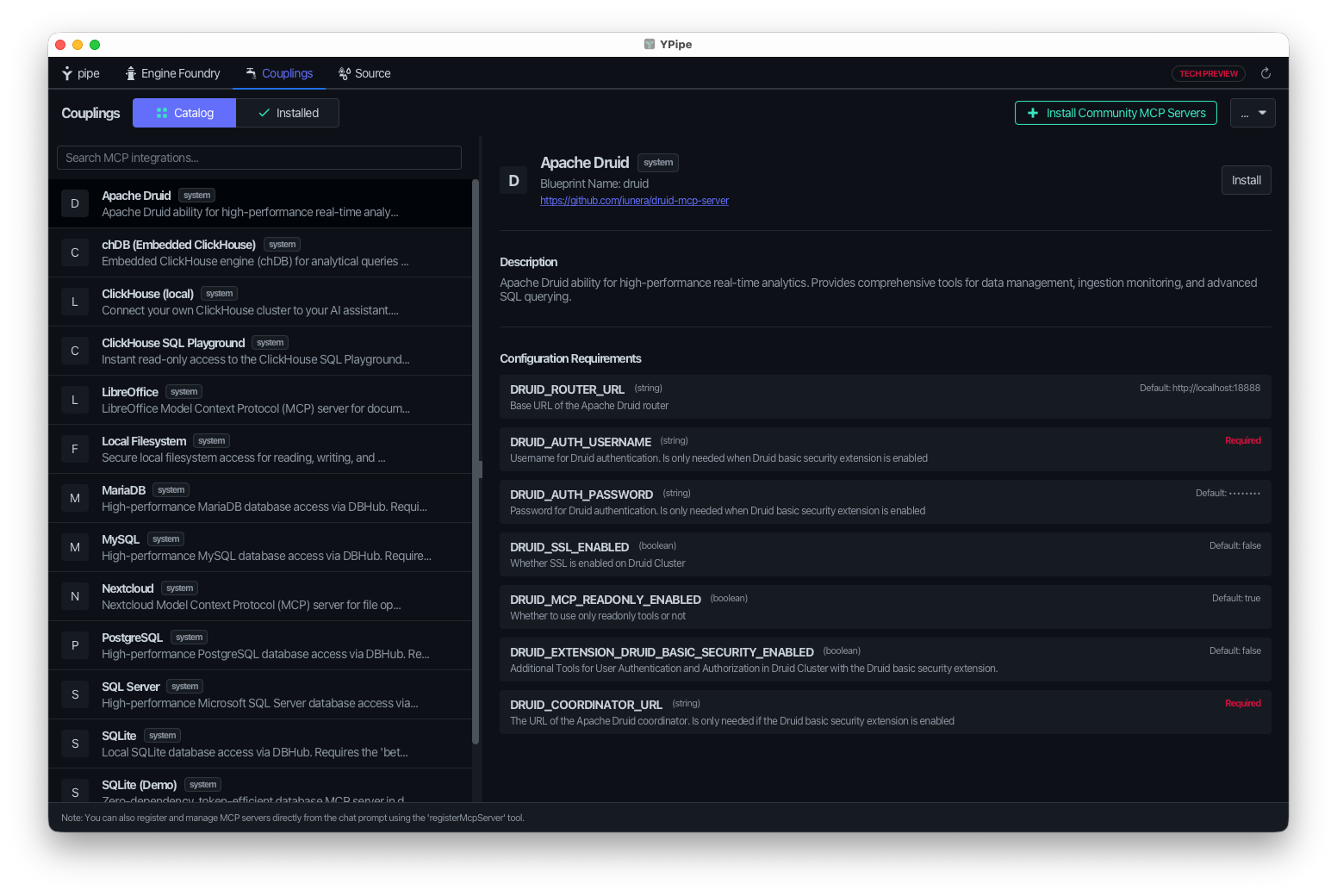
Task: Click the DRUID_COORDINATOR_URL requirement
Action: [885, 712]
